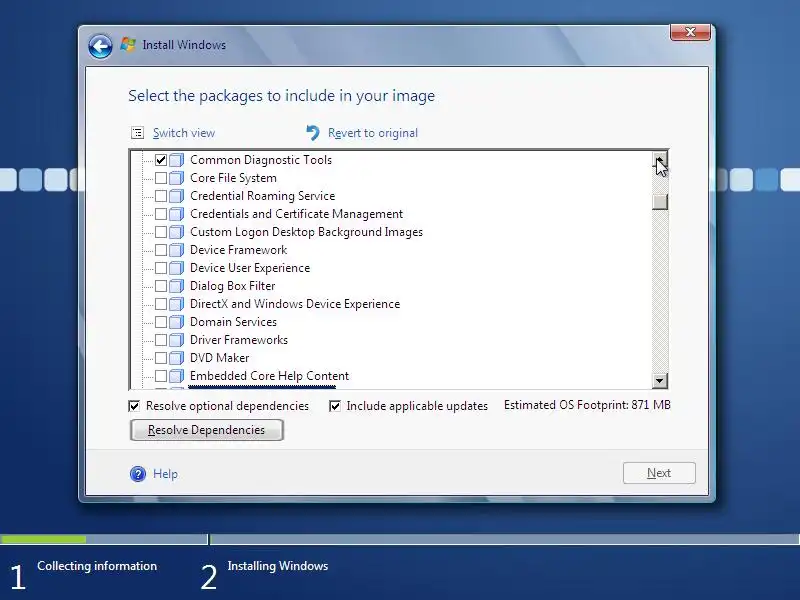Toggle Include applicable updates checkbox
The height and width of the screenshot is (600, 800).
335,406
